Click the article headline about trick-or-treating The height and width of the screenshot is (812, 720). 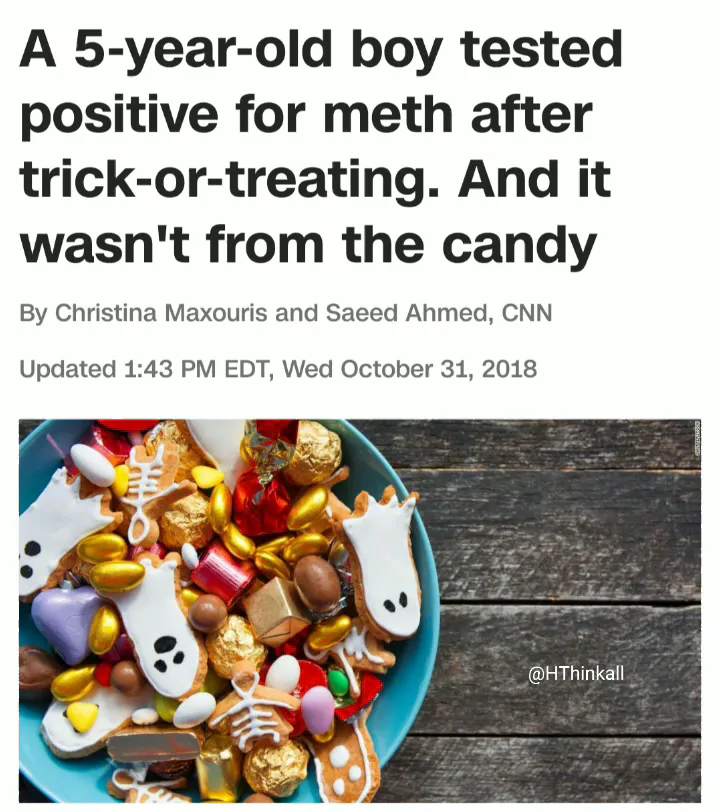tap(321, 146)
